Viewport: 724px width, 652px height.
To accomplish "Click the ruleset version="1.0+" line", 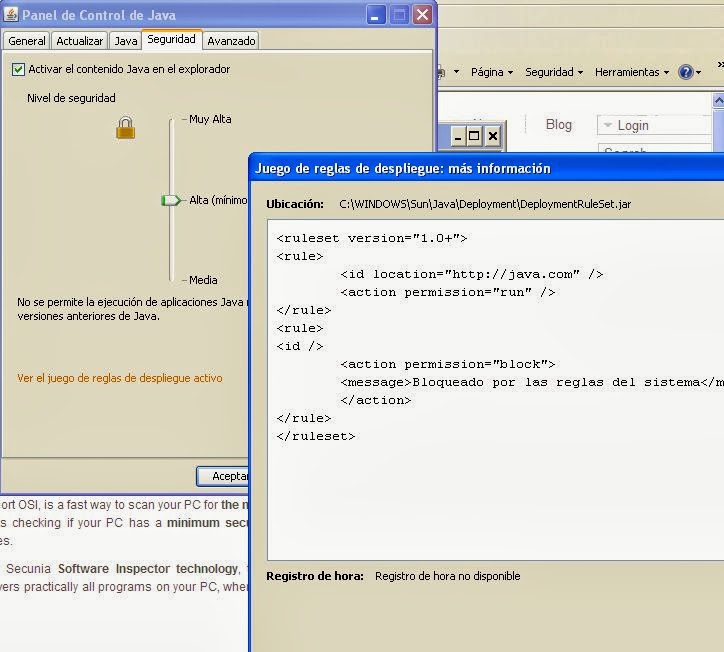I will (372, 238).
